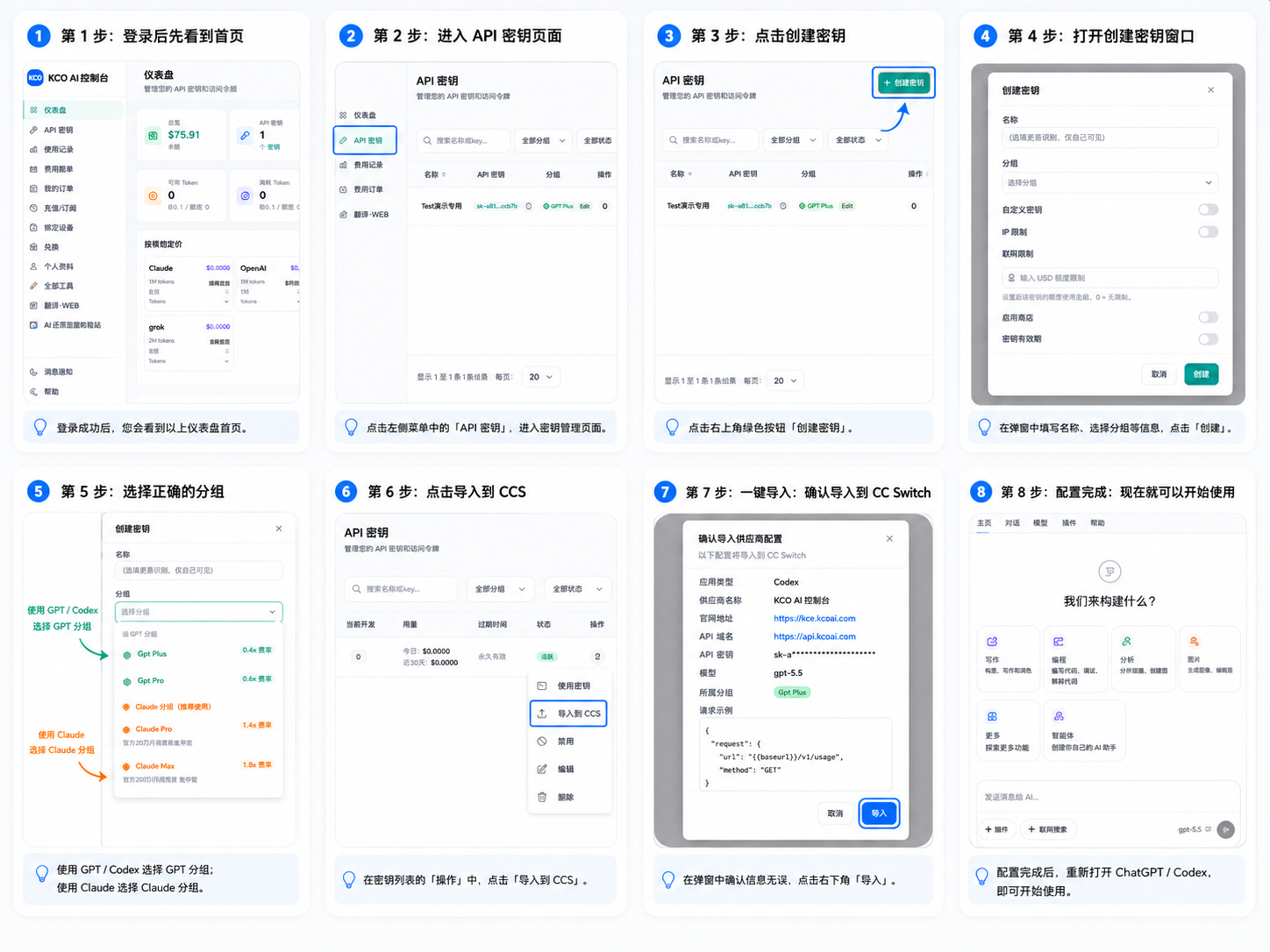
Task: Open 分析 card icon in step 8
Action: point(1126,642)
